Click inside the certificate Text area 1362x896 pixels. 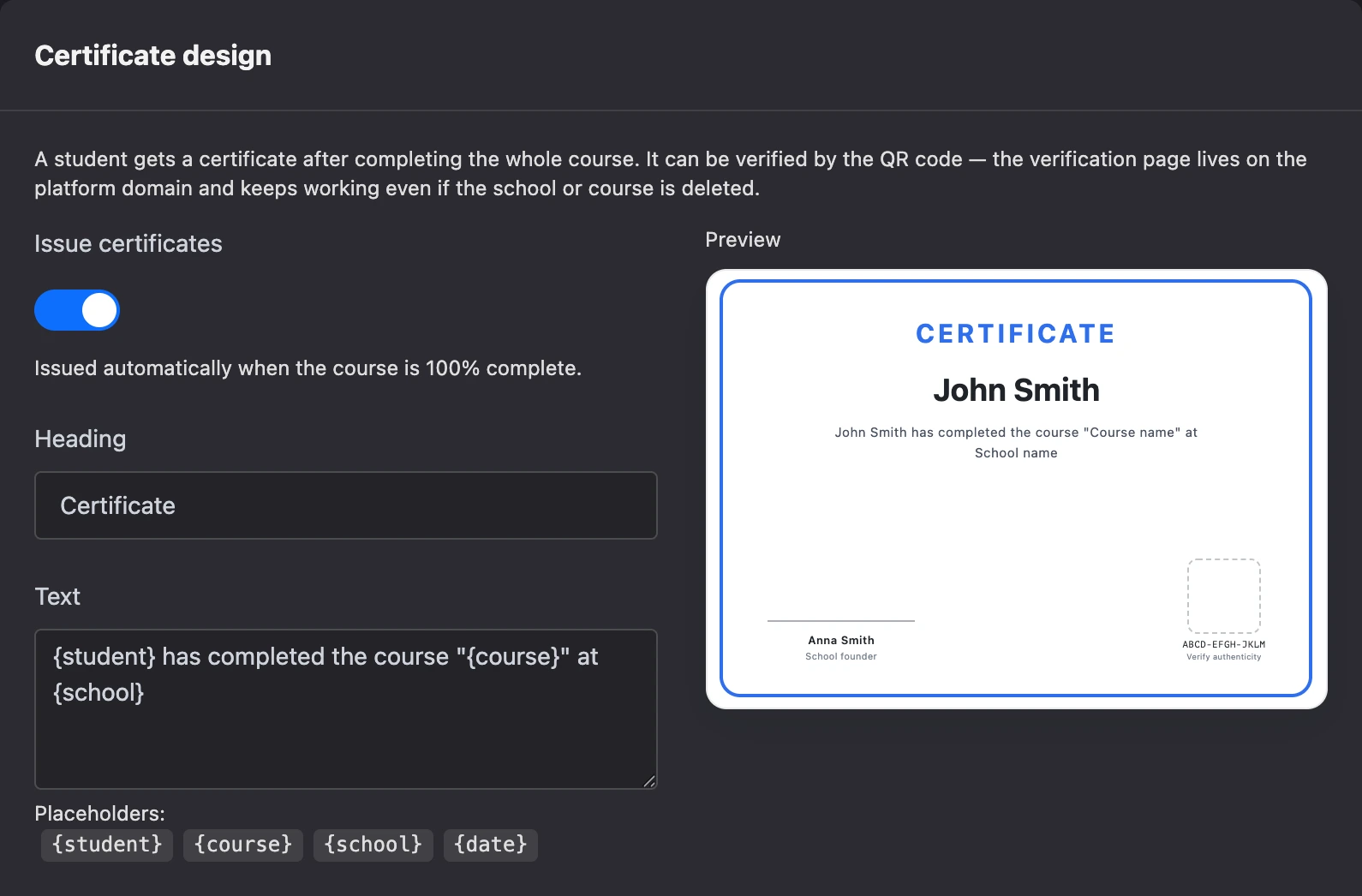pos(346,709)
